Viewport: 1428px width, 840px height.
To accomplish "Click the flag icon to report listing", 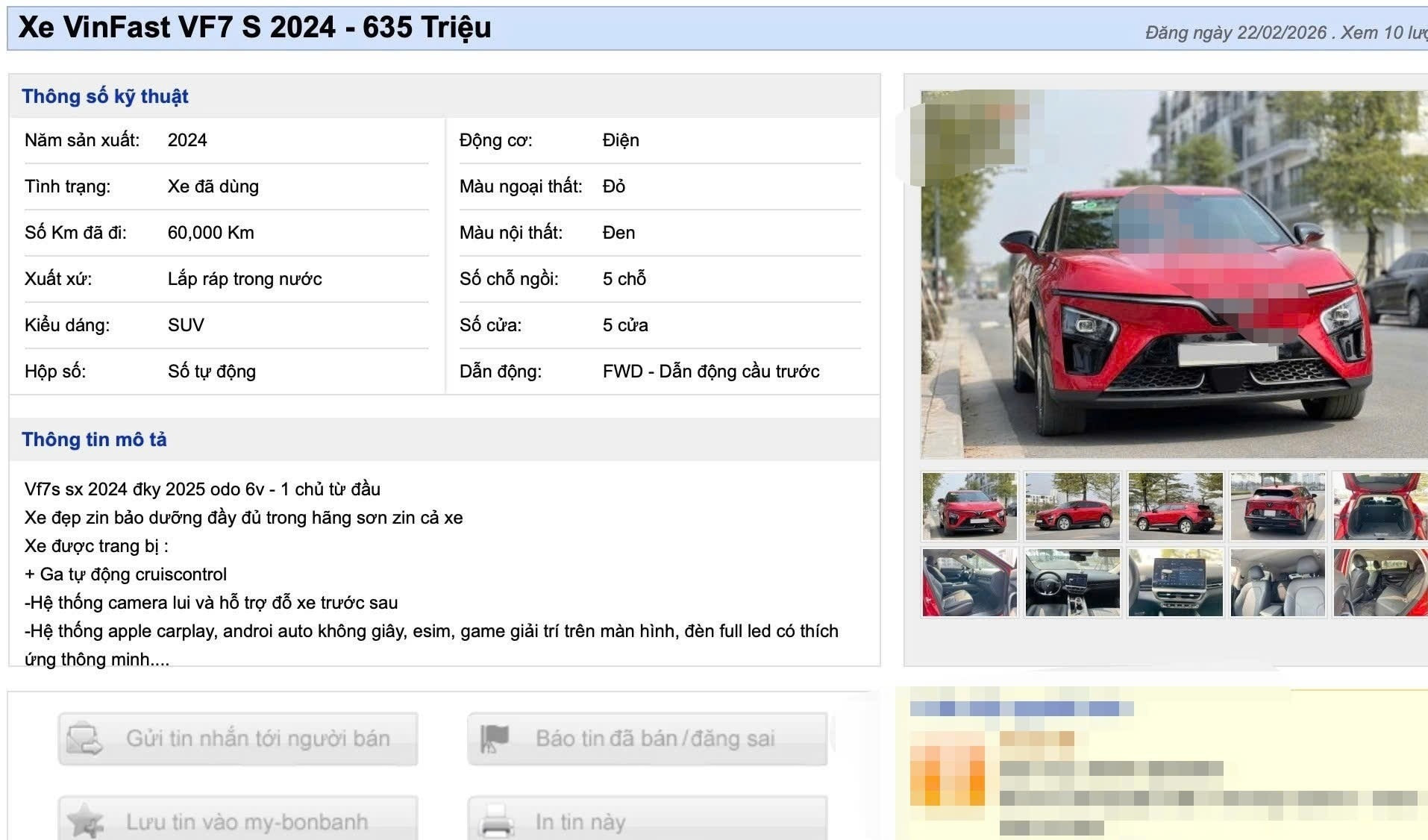I will click(x=494, y=739).
